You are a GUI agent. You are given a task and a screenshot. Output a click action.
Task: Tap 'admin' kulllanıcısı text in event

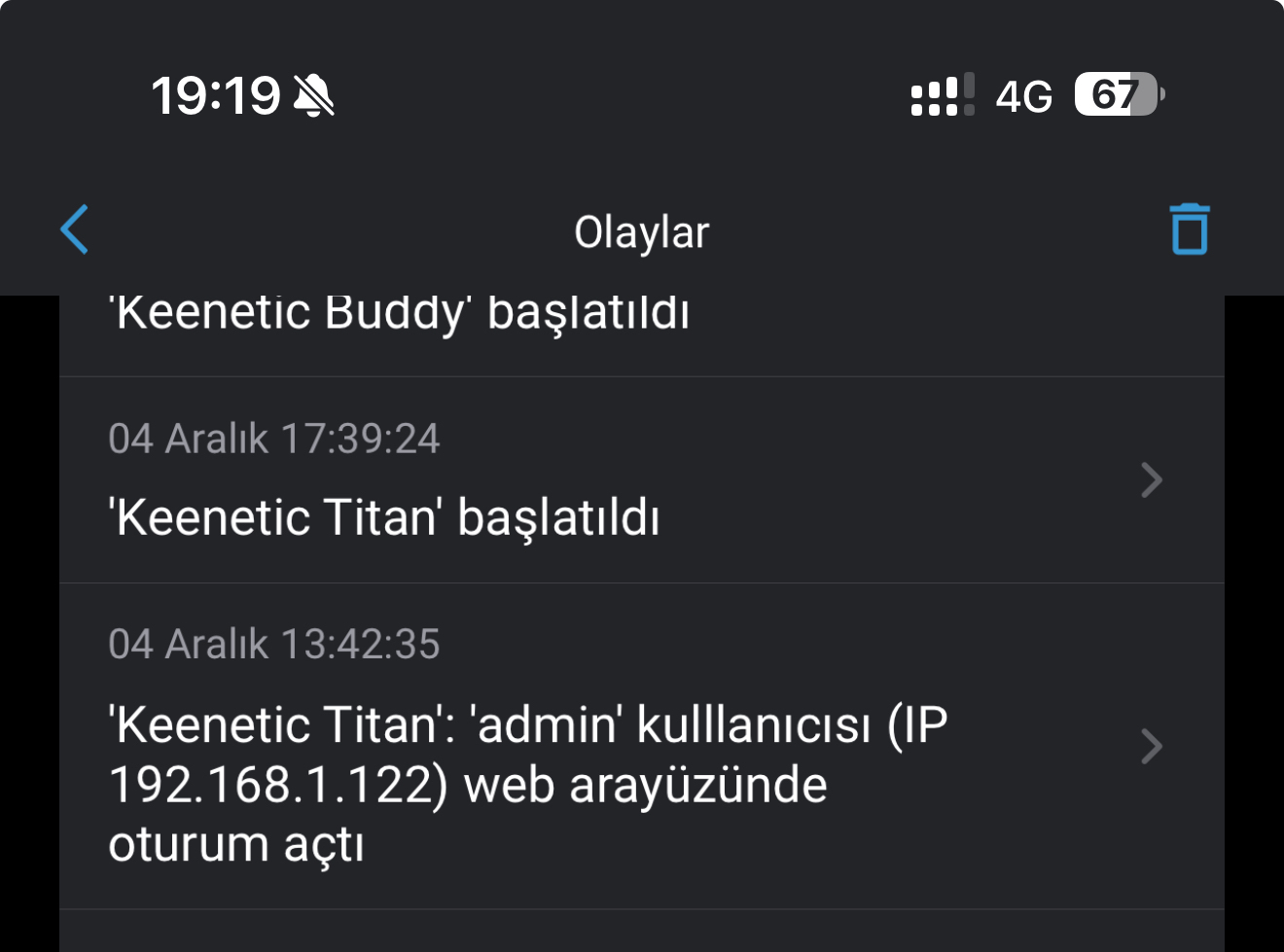click(x=670, y=724)
